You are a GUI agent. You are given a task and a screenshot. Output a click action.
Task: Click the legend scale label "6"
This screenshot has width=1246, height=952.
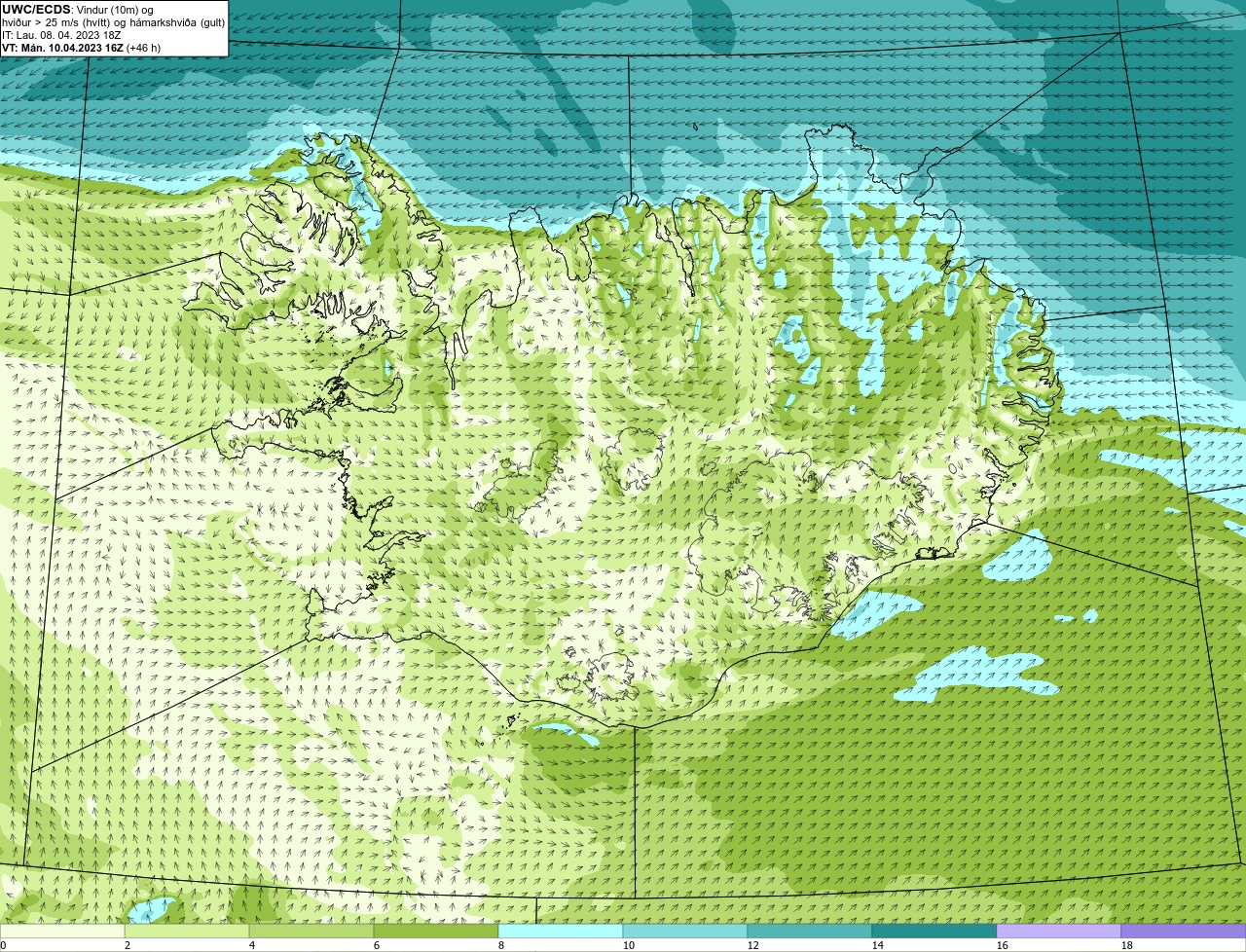377,945
